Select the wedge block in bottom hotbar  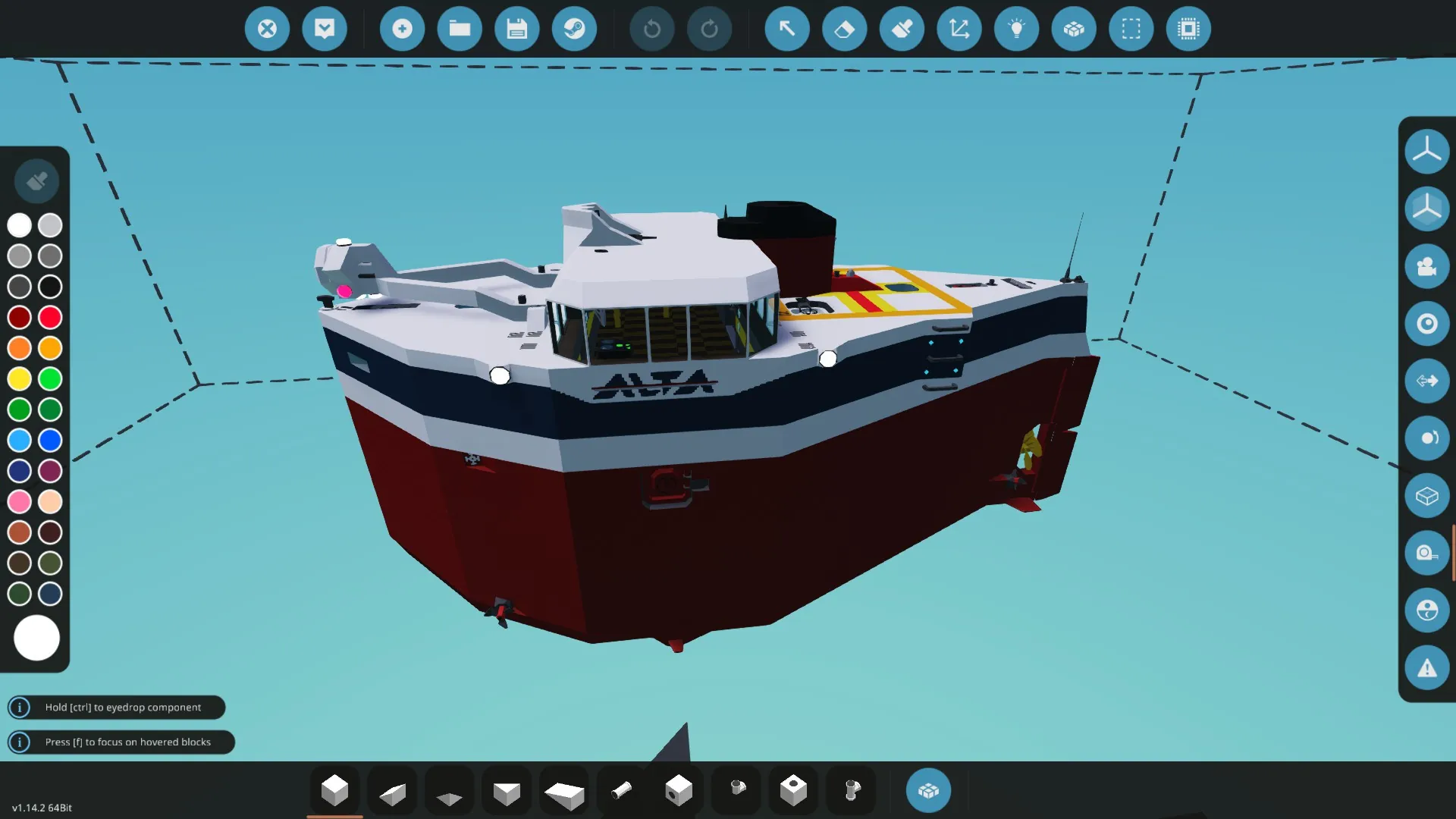click(x=392, y=792)
